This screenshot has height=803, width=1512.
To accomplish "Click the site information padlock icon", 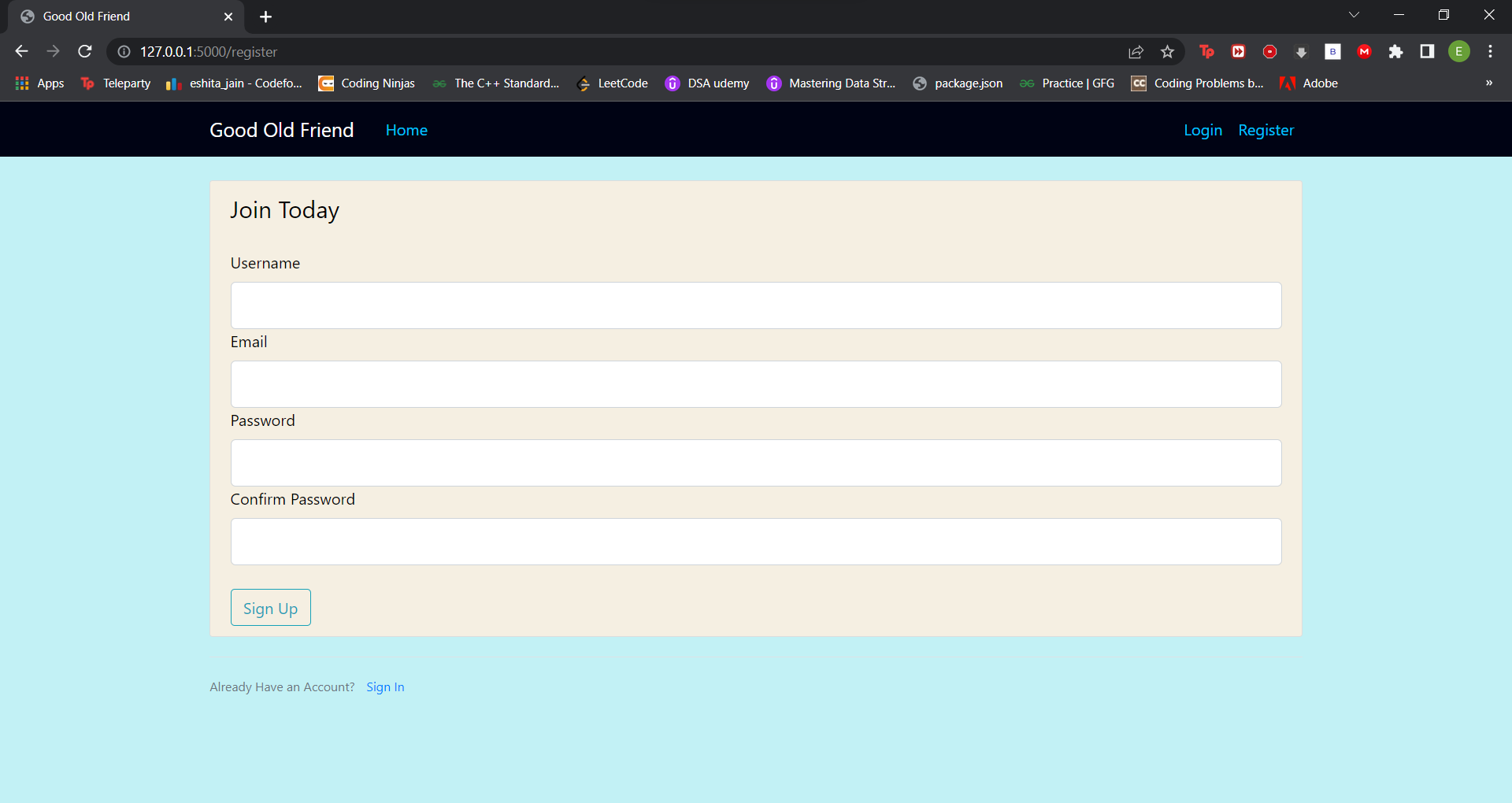I will pos(123,52).
